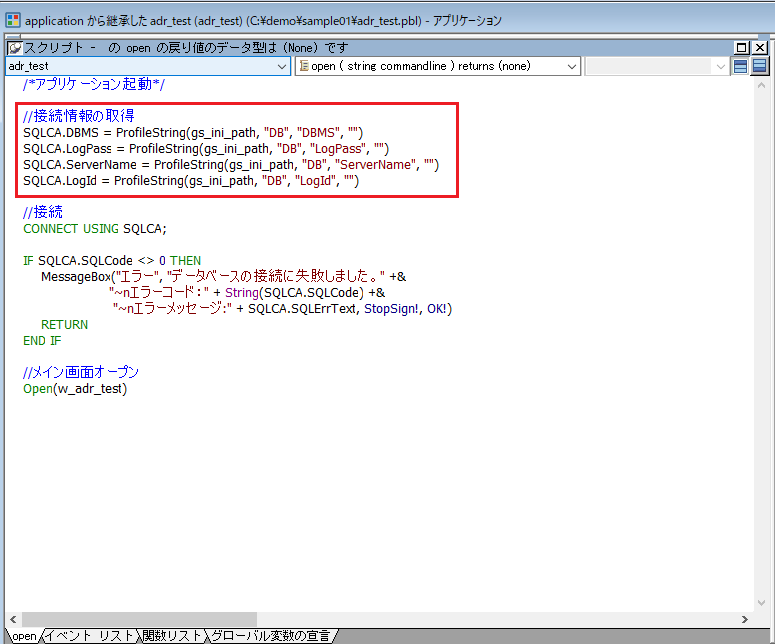Switch to the イベント リスト tab
Image resolution: width=775 pixels, height=644 pixels.
click(x=90, y=636)
